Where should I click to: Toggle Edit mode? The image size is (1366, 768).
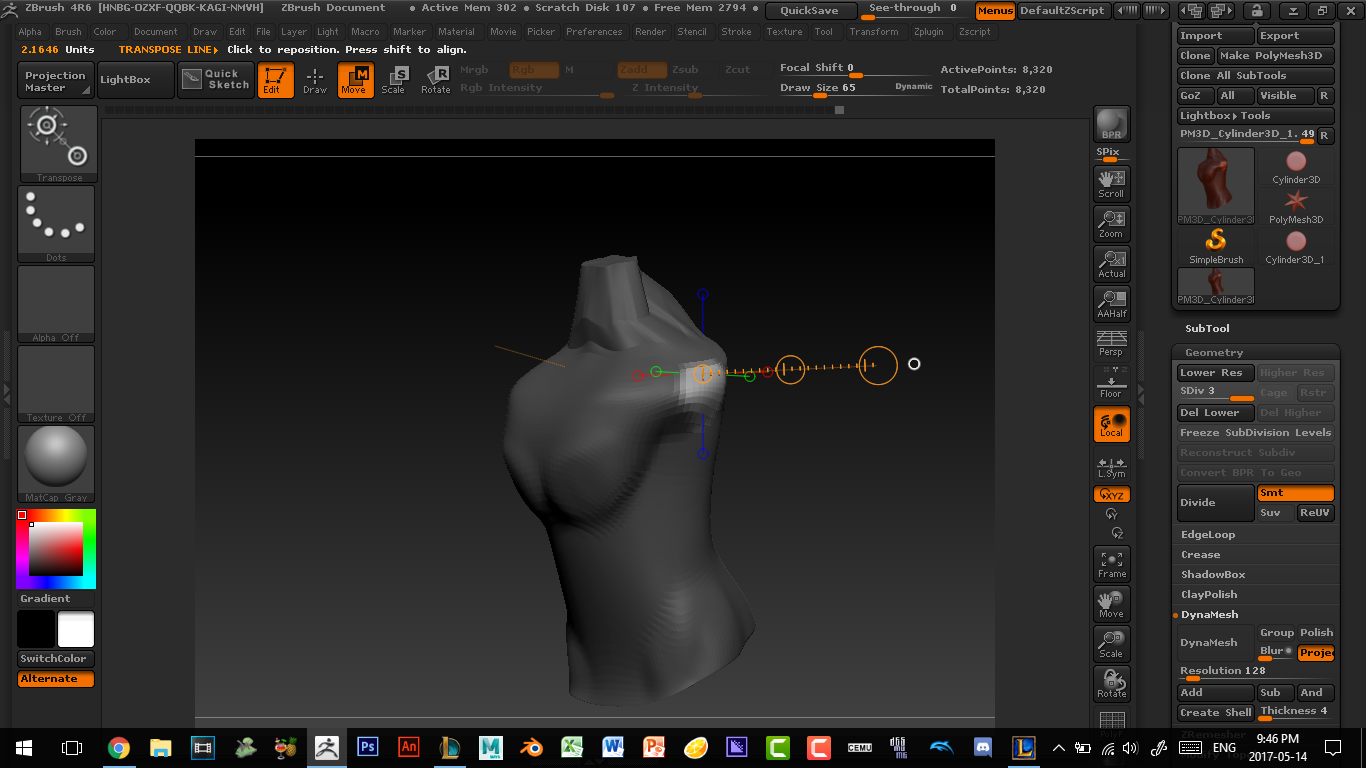point(275,80)
